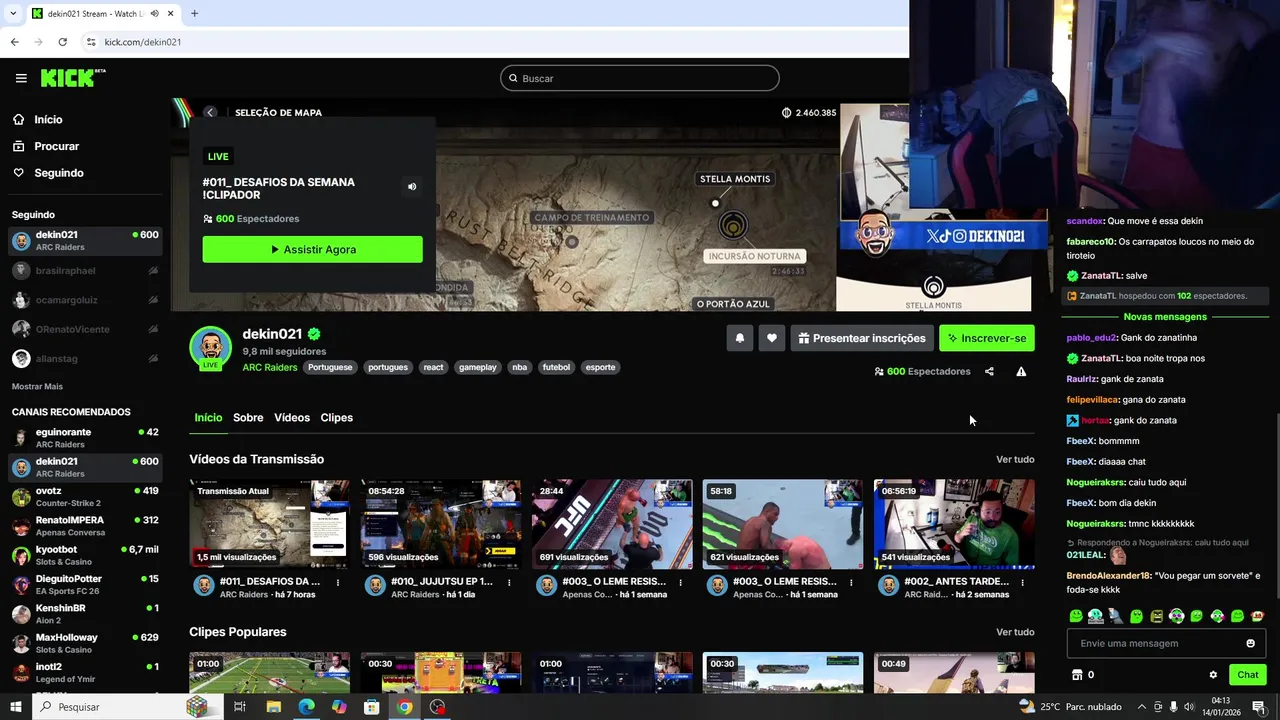Open allanstag channel in the sidebar
The height and width of the screenshot is (720, 1280).
[85, 358]
